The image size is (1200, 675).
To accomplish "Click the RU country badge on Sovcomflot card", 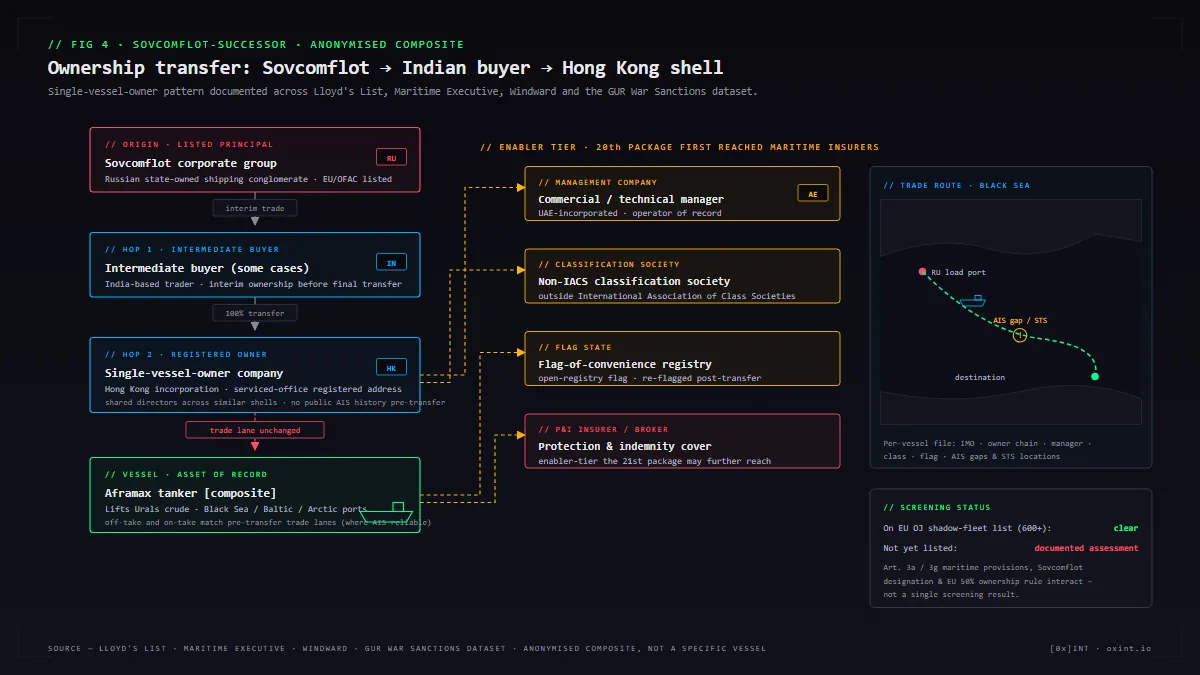I will click(x=392, y=158).
